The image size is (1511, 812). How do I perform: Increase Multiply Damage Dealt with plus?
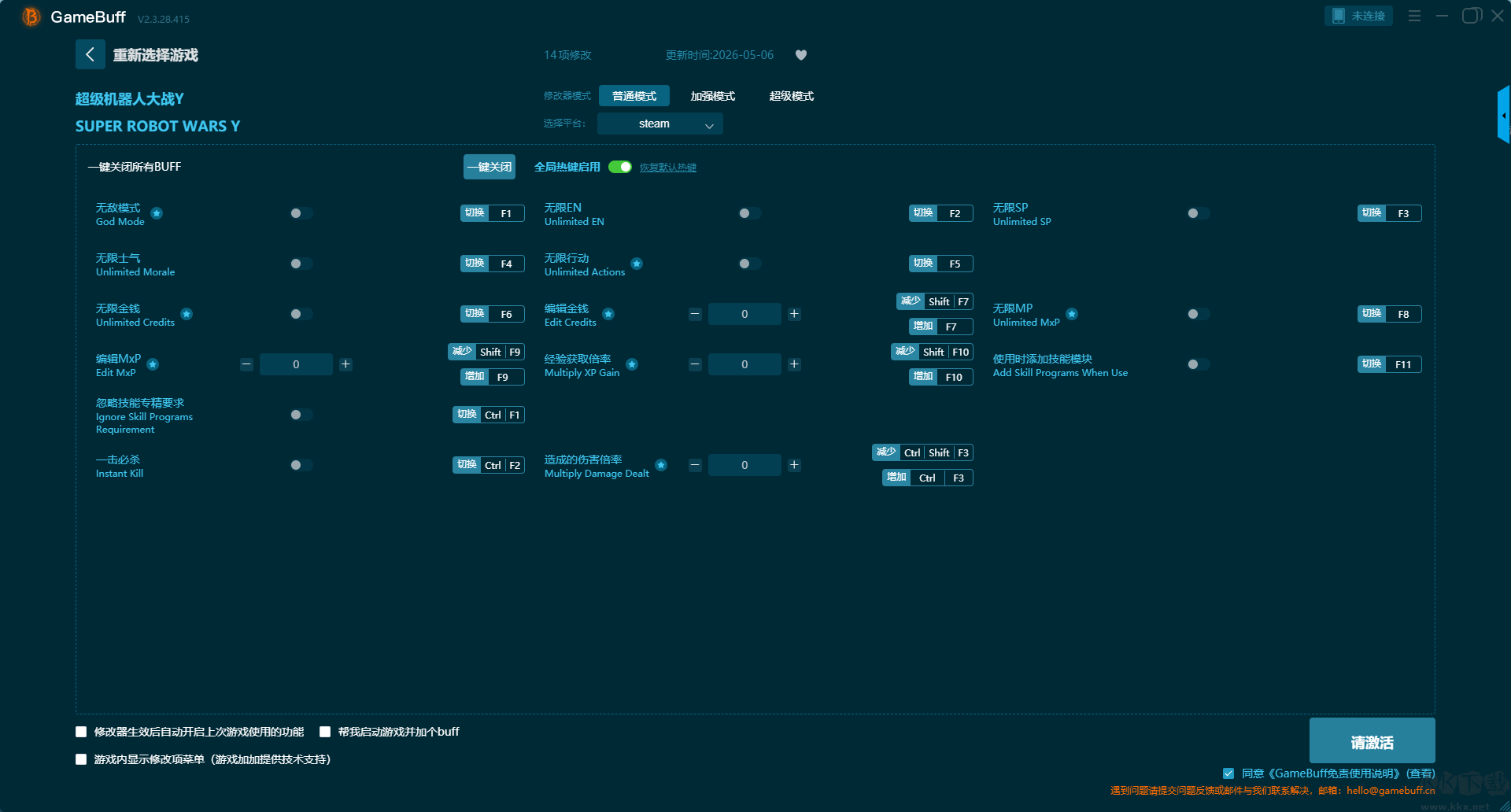[x=794, y=465]
